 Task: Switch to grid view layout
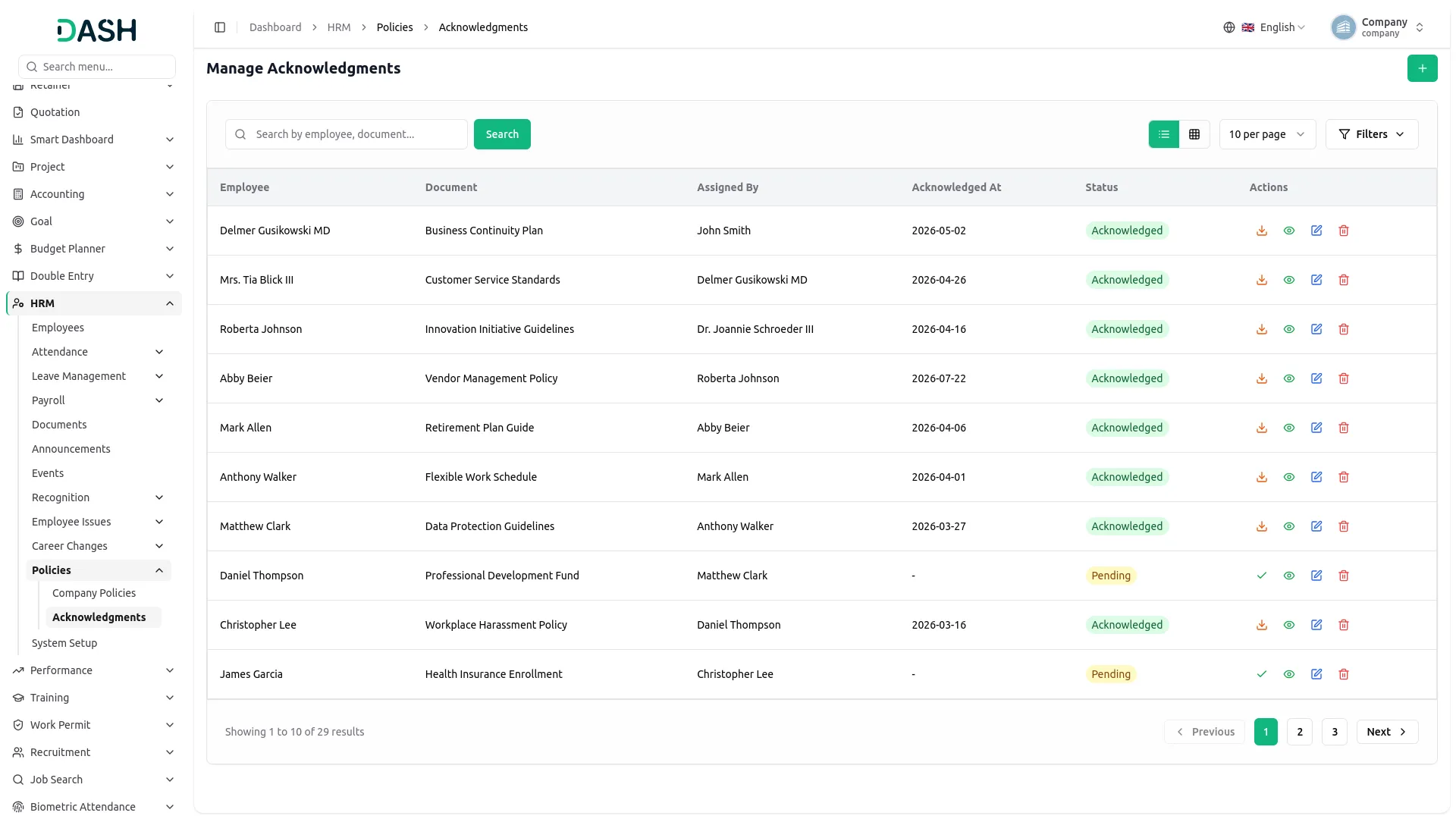[1194, 134]
